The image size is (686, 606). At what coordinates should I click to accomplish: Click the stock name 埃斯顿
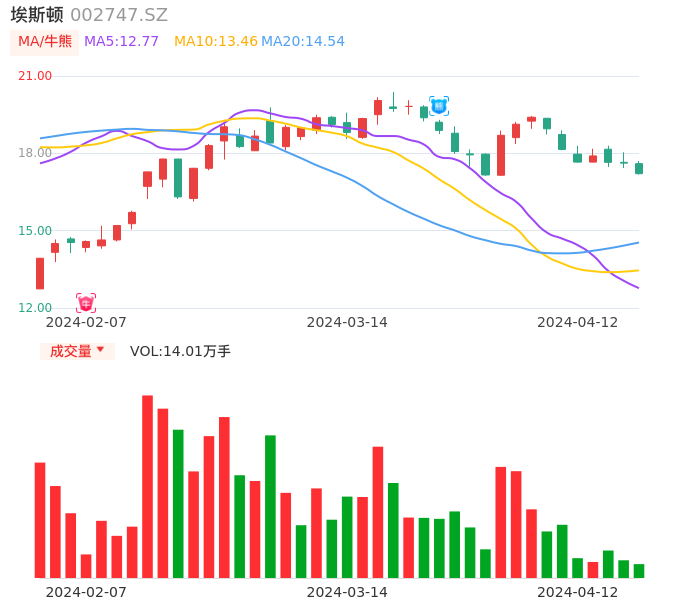pyautogui.click(x=37, y=15)
